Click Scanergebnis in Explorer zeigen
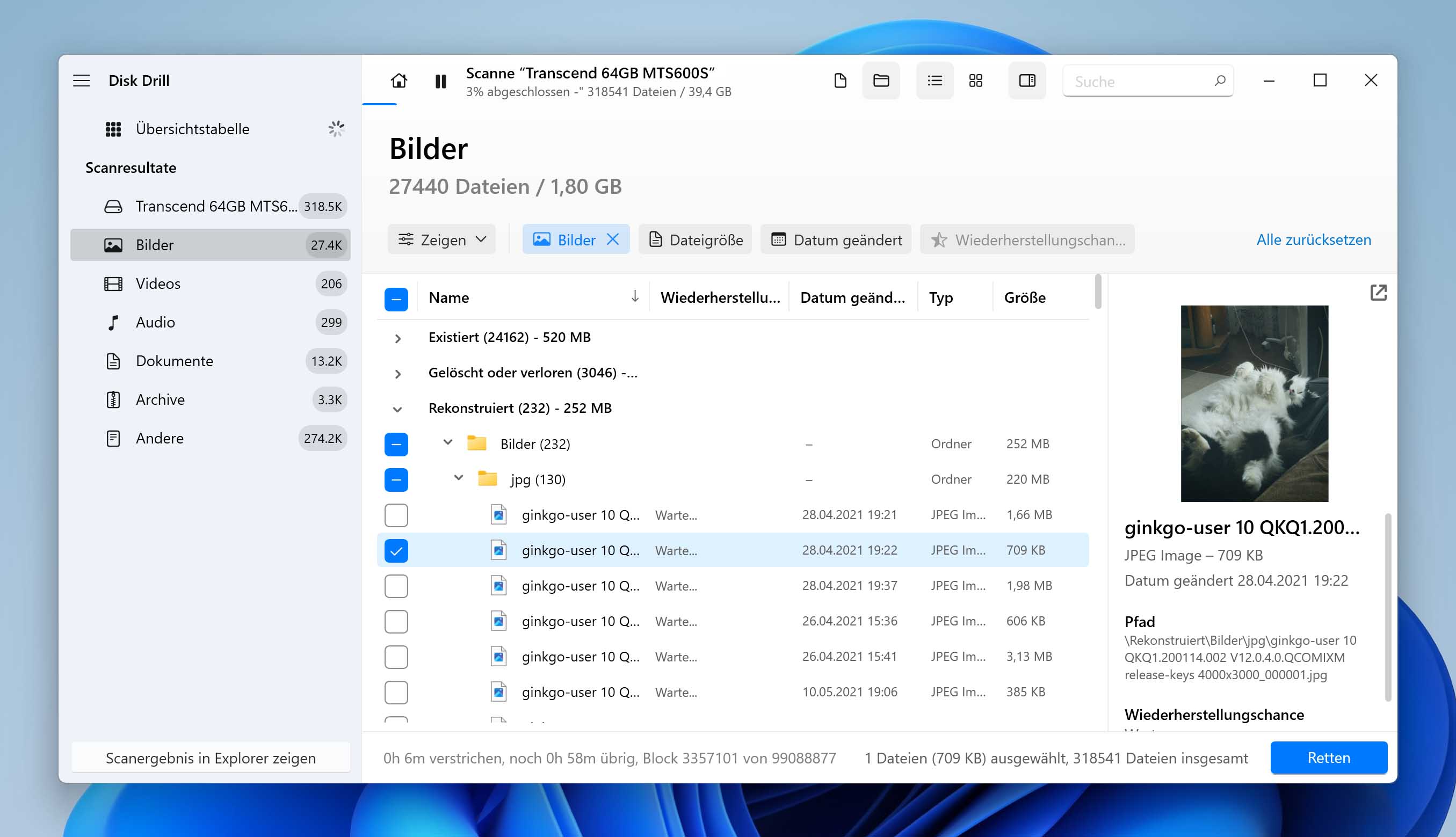 (x=211, y=758)
